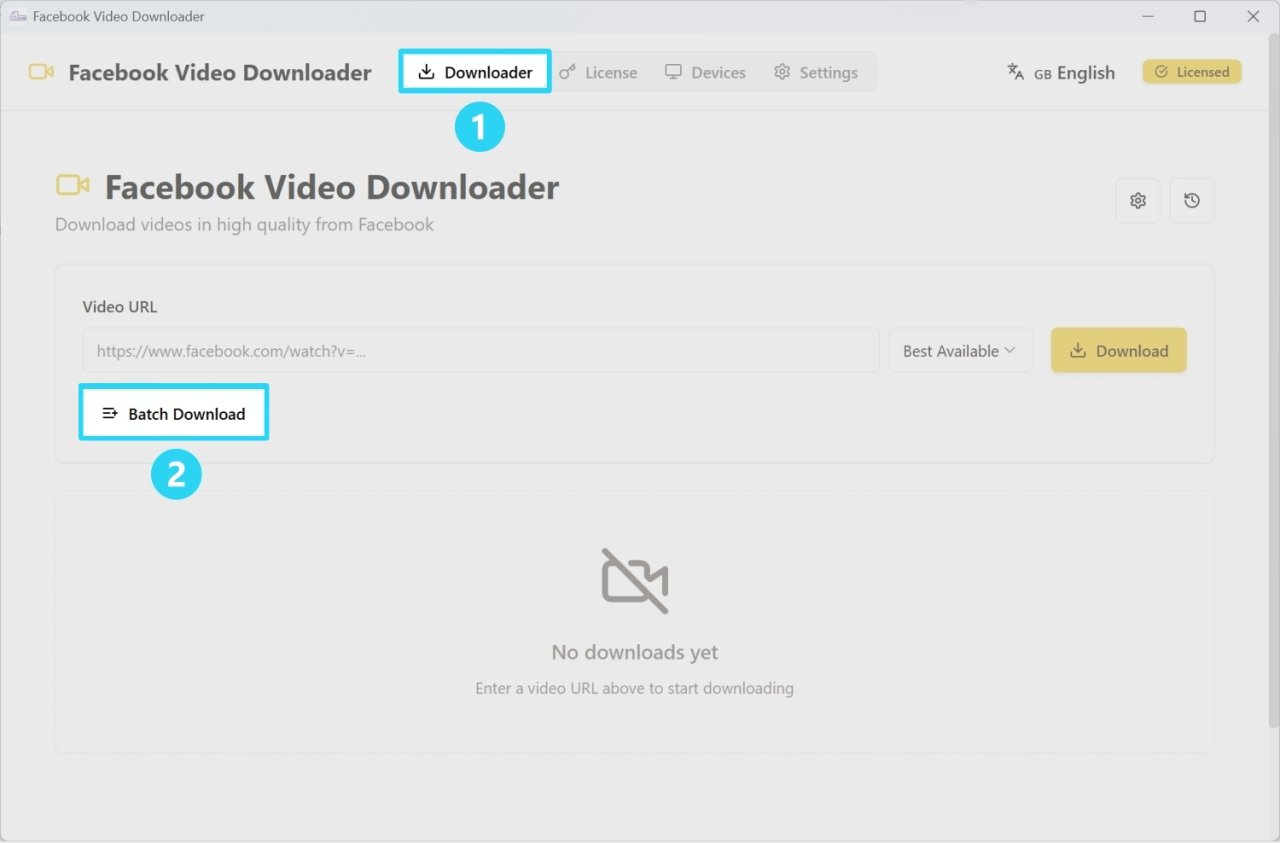The height and width of the screenshot is (843, 1280).
Task: Click the video camera app logo icon
Action: pos(39,71)
